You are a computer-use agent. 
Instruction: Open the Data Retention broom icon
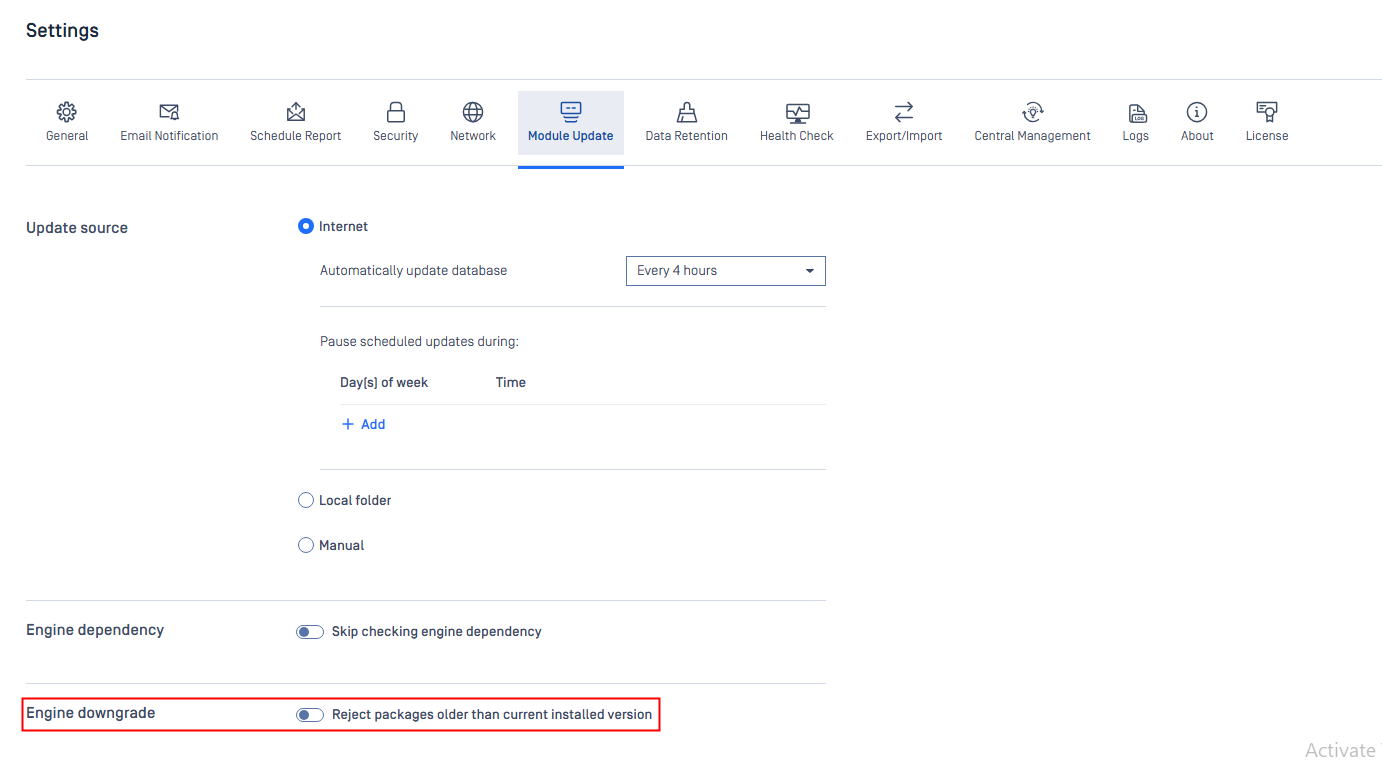pos(687,112)
